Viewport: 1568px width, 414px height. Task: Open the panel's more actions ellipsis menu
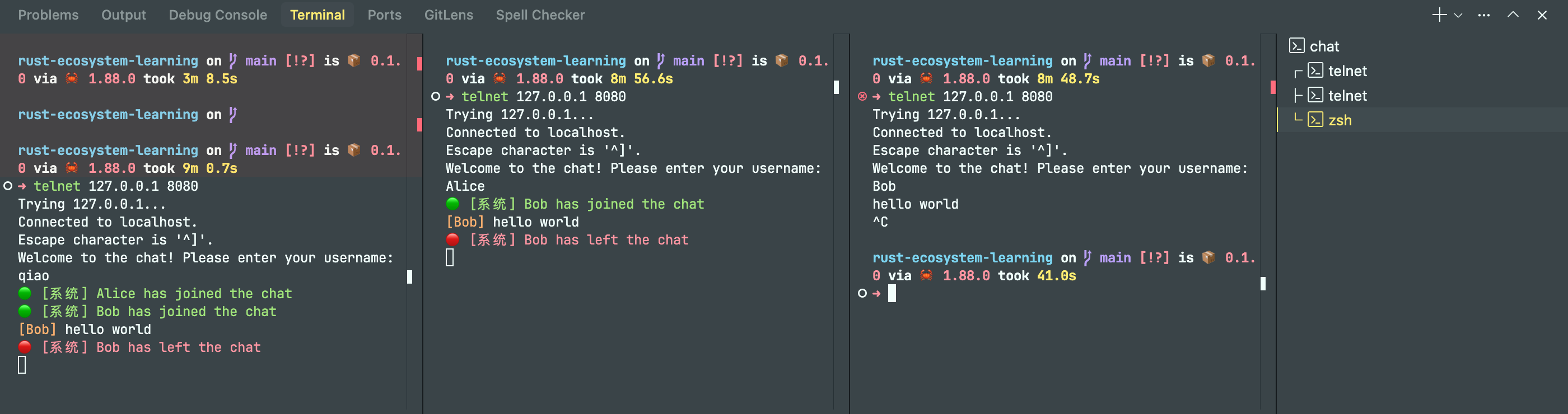(1484, 15)
